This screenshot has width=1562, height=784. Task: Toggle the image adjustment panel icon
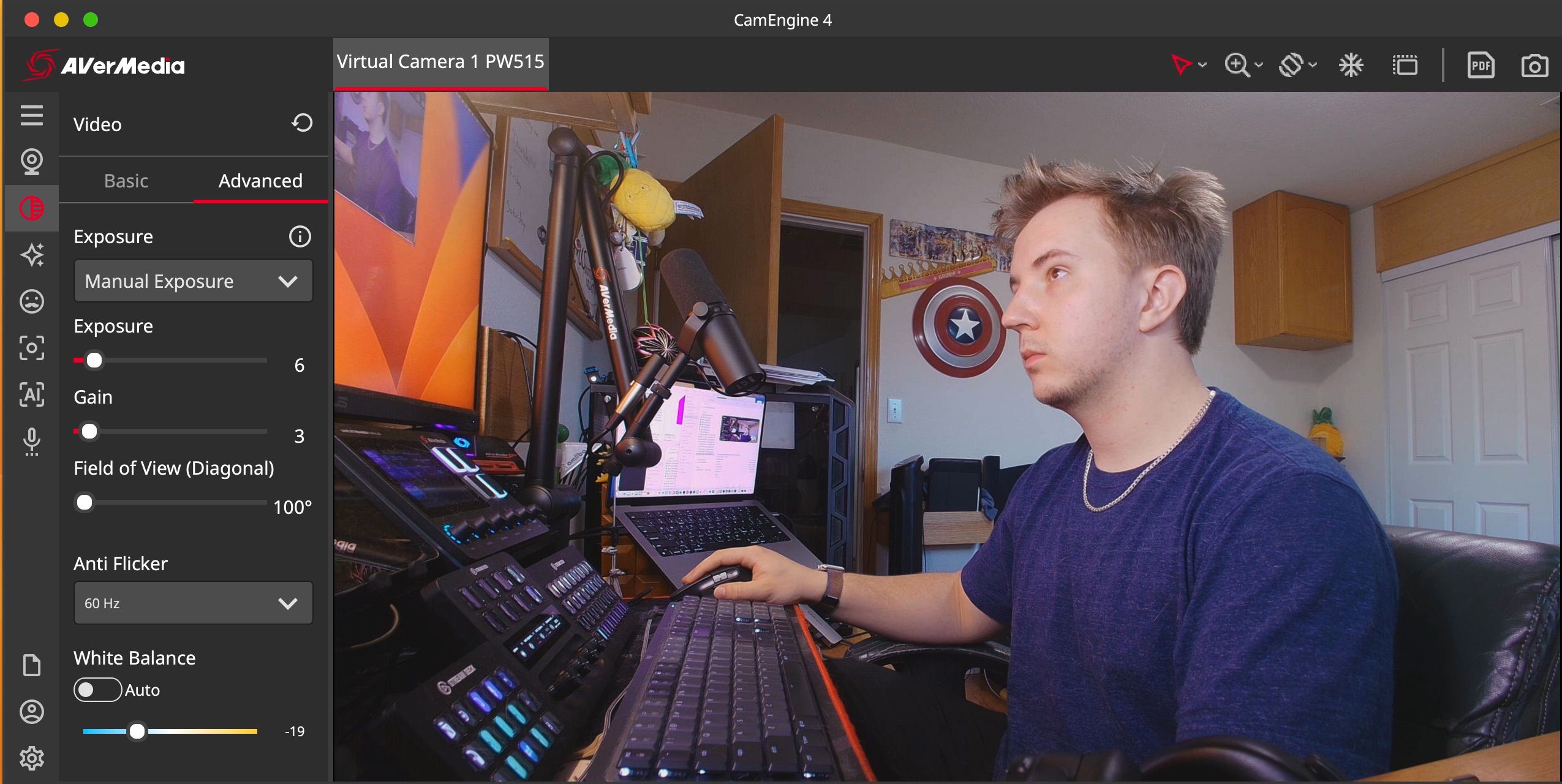[x=32, y=207]
